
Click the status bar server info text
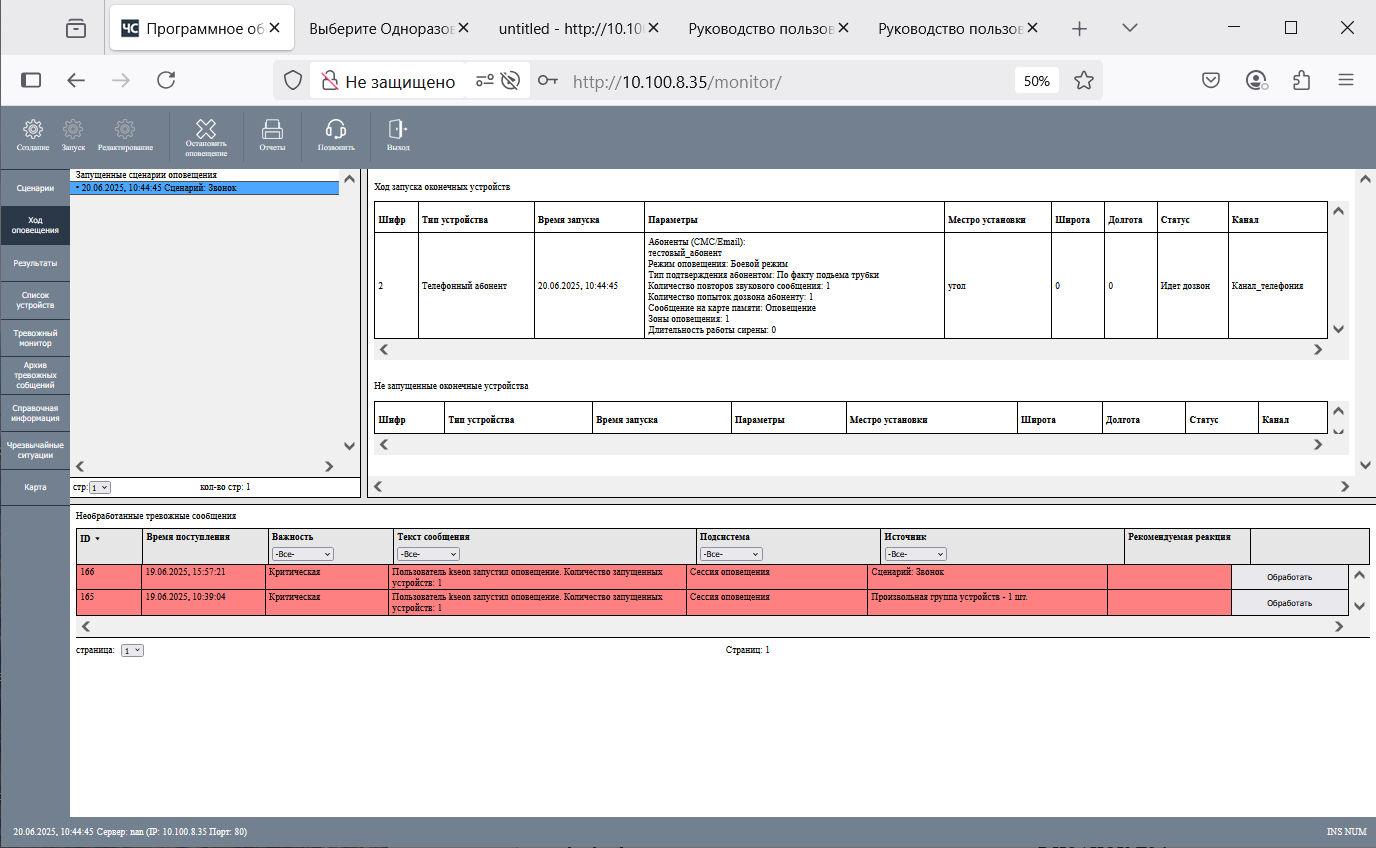pos(130,832)
